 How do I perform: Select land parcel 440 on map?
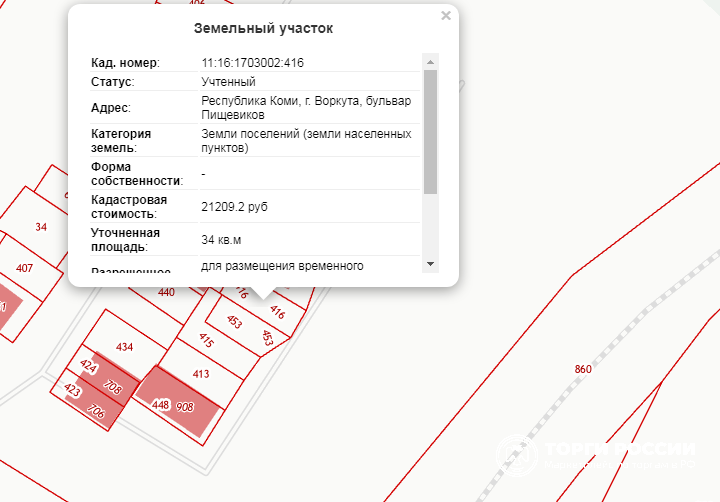click(166, 292)
